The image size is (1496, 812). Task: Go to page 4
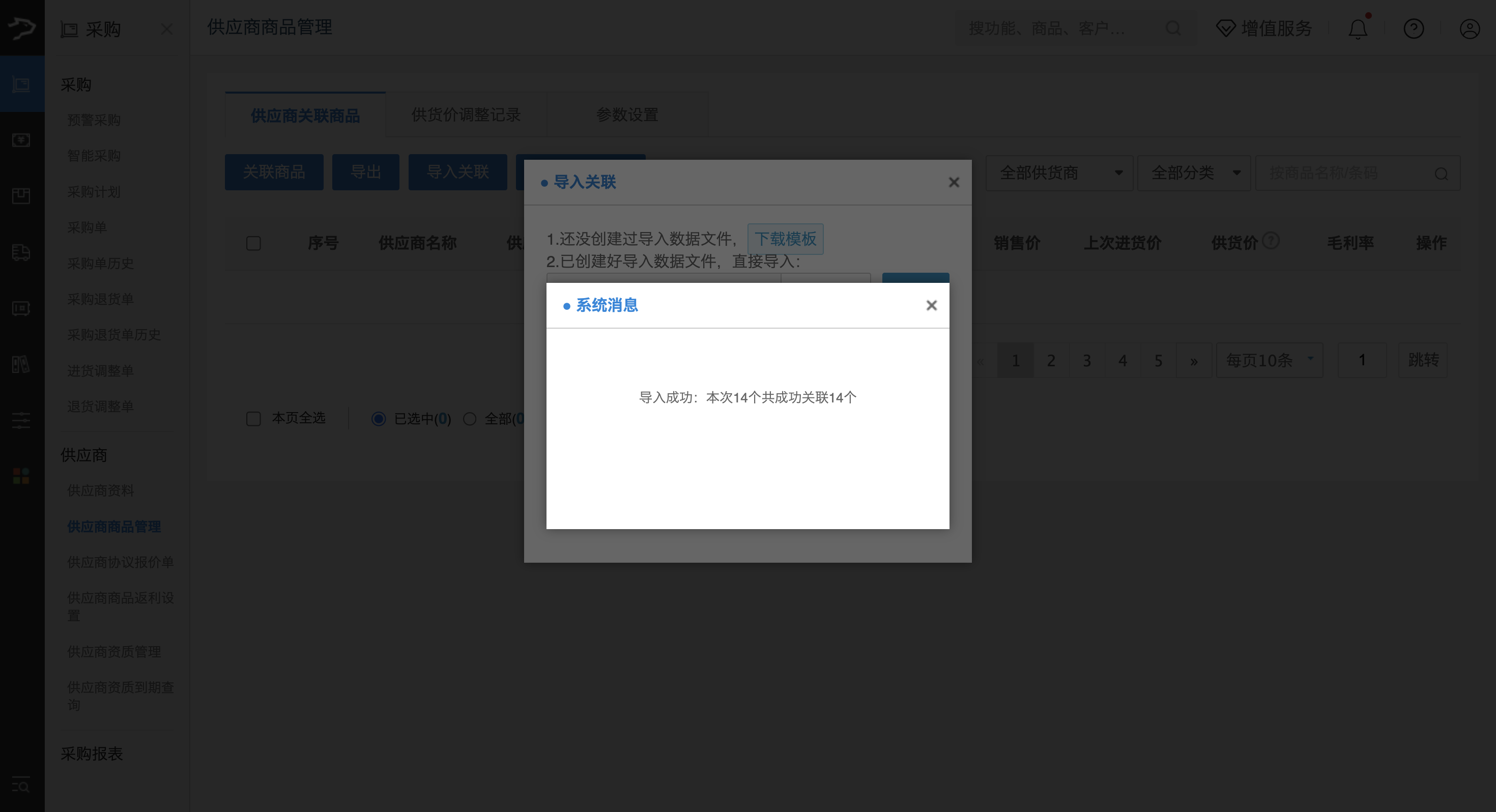pos(1123,361)
